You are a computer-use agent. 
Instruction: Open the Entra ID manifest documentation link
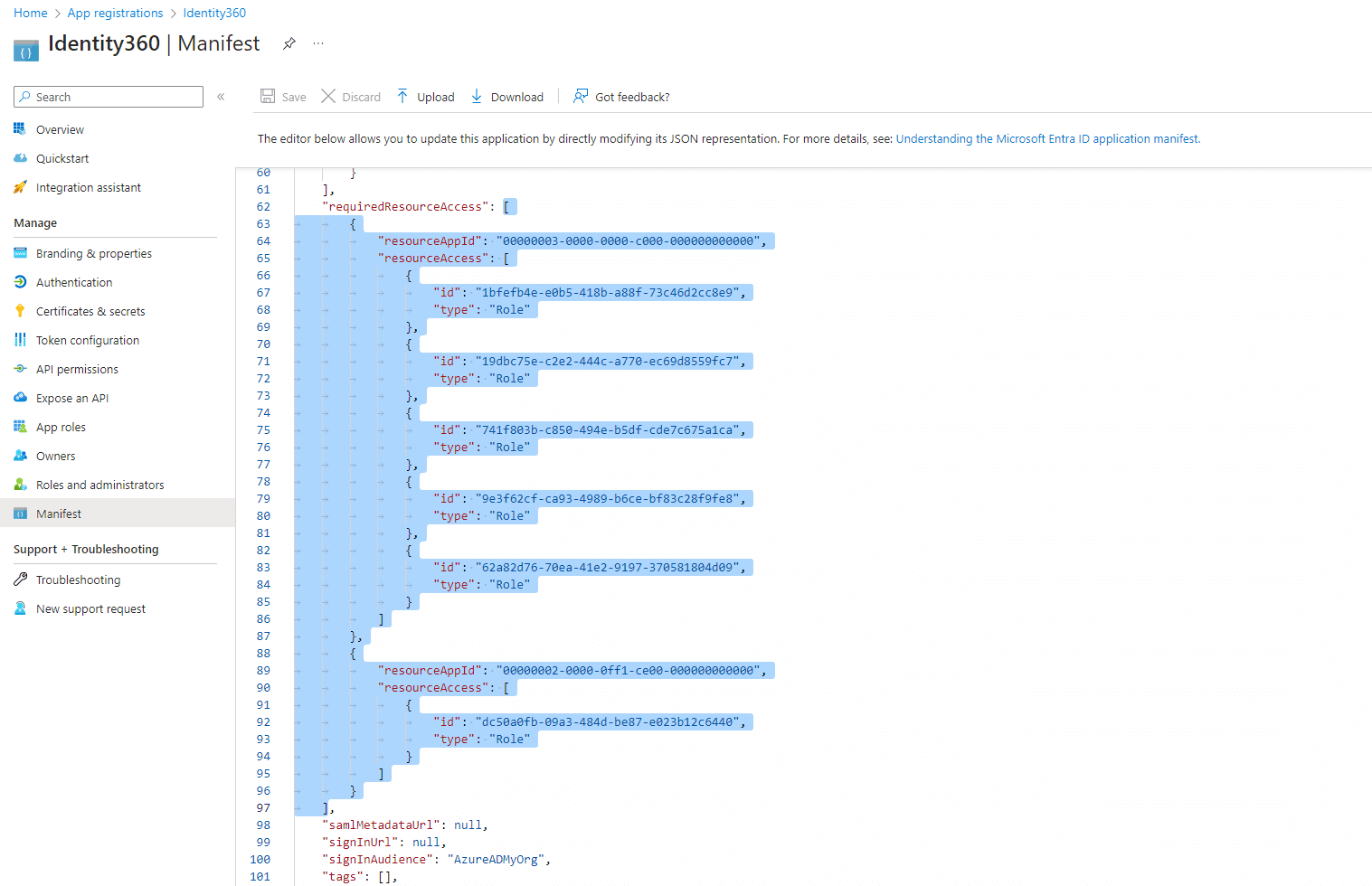[1047, 138]
